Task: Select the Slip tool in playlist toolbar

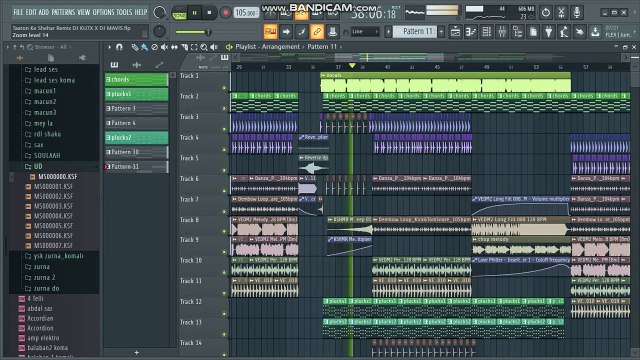Action: tap(174, 47)
